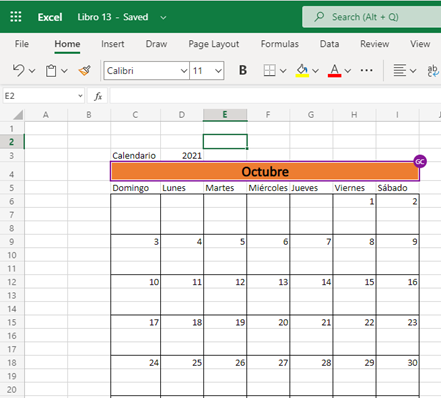Click the Wrap Text icon
441x398 pixels.
433,70
